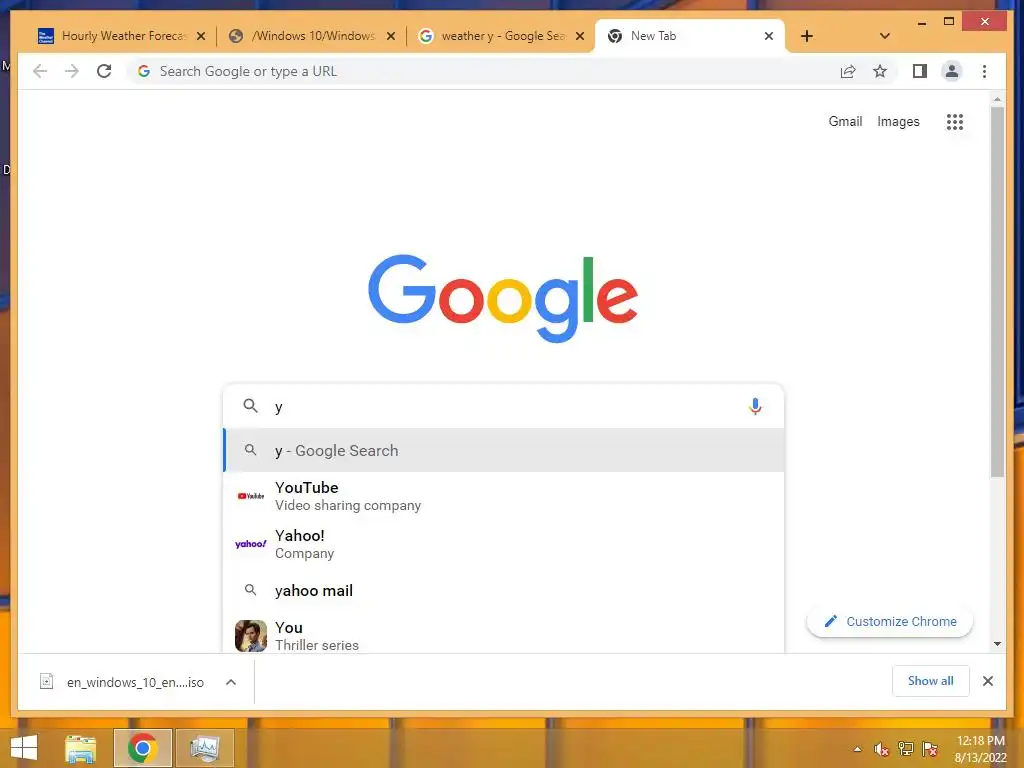Open the Google apps grid
The width and height of the screenshot is (1024, 768).
[955, 121]
